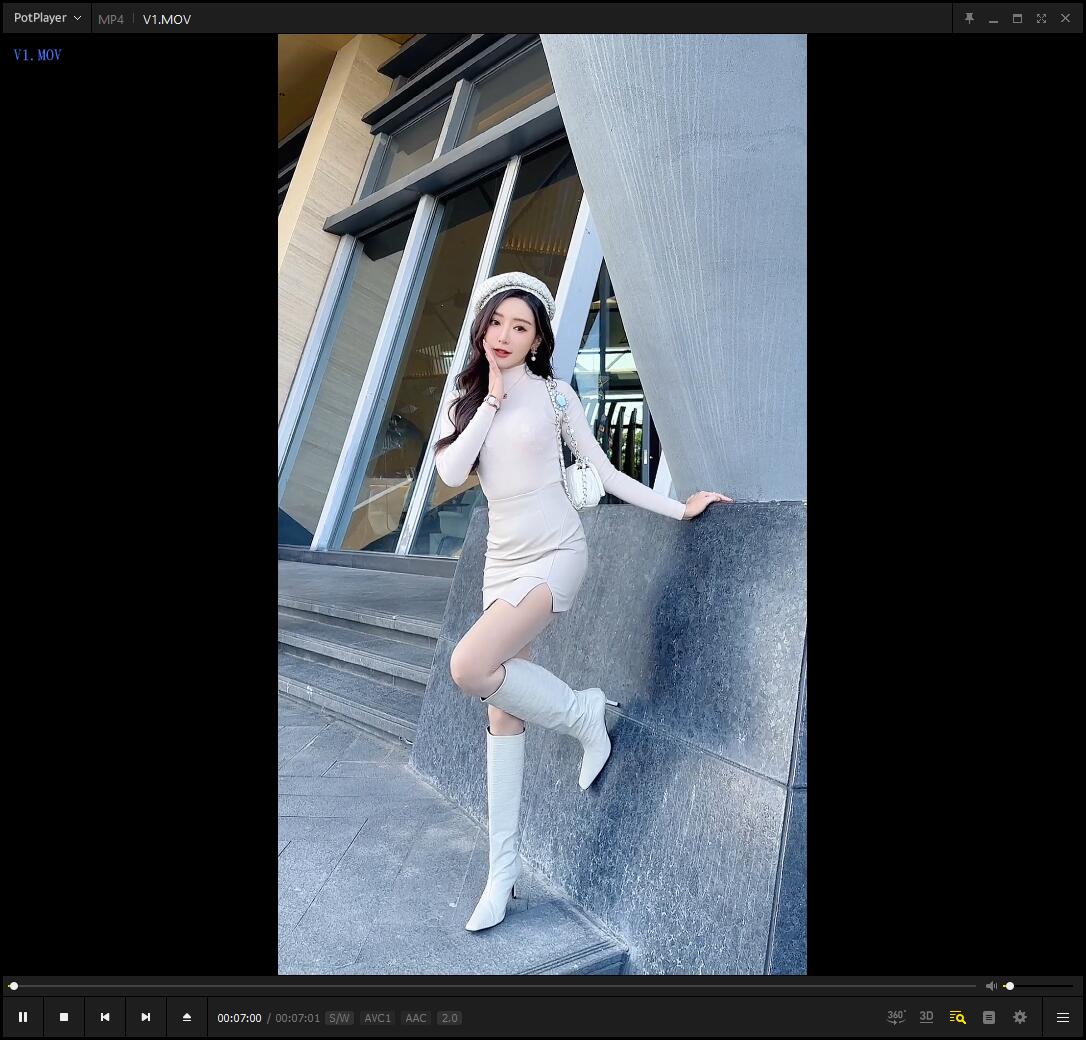Screen dimensions: 1086x1040
Task: Select the MP4 tab label in title bar
Action: [111, 19]
